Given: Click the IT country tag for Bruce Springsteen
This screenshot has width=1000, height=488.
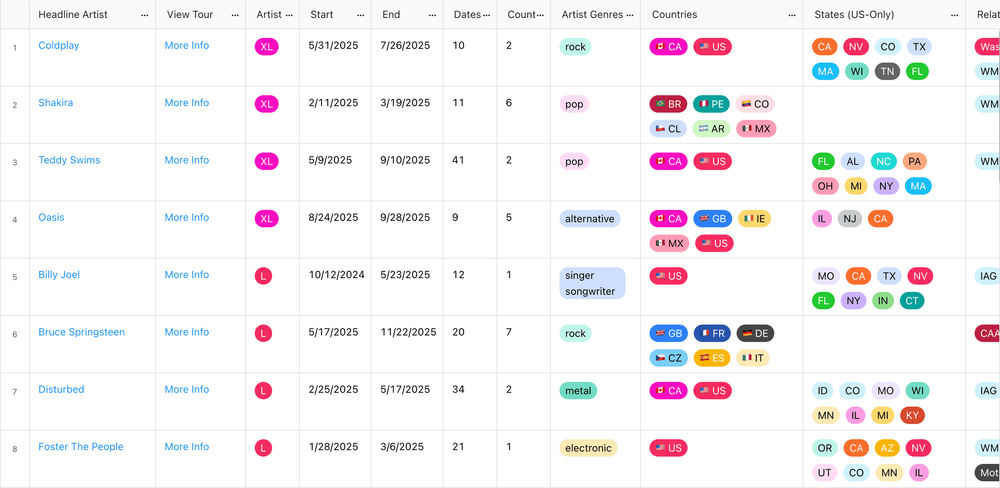Looking at the screenshot, I should (x=753, y=358).
